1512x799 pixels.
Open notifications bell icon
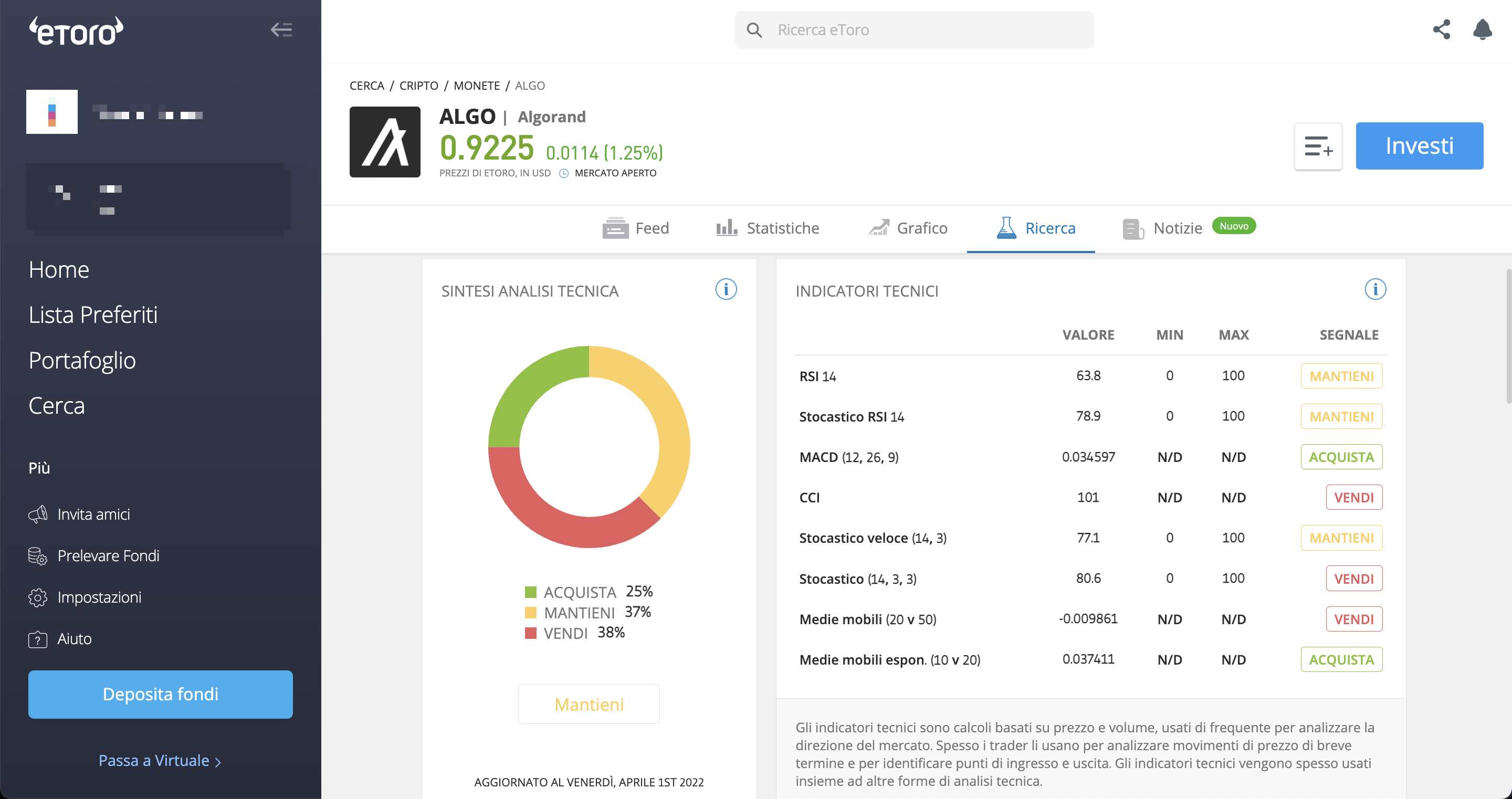(x=1482, y=29)
